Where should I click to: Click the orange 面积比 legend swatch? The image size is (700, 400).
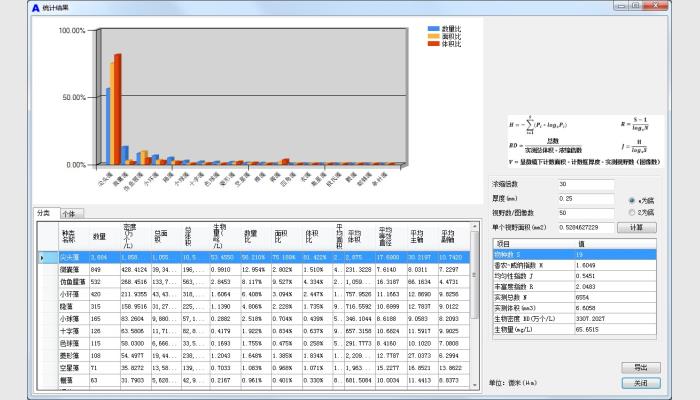point(432,36)
